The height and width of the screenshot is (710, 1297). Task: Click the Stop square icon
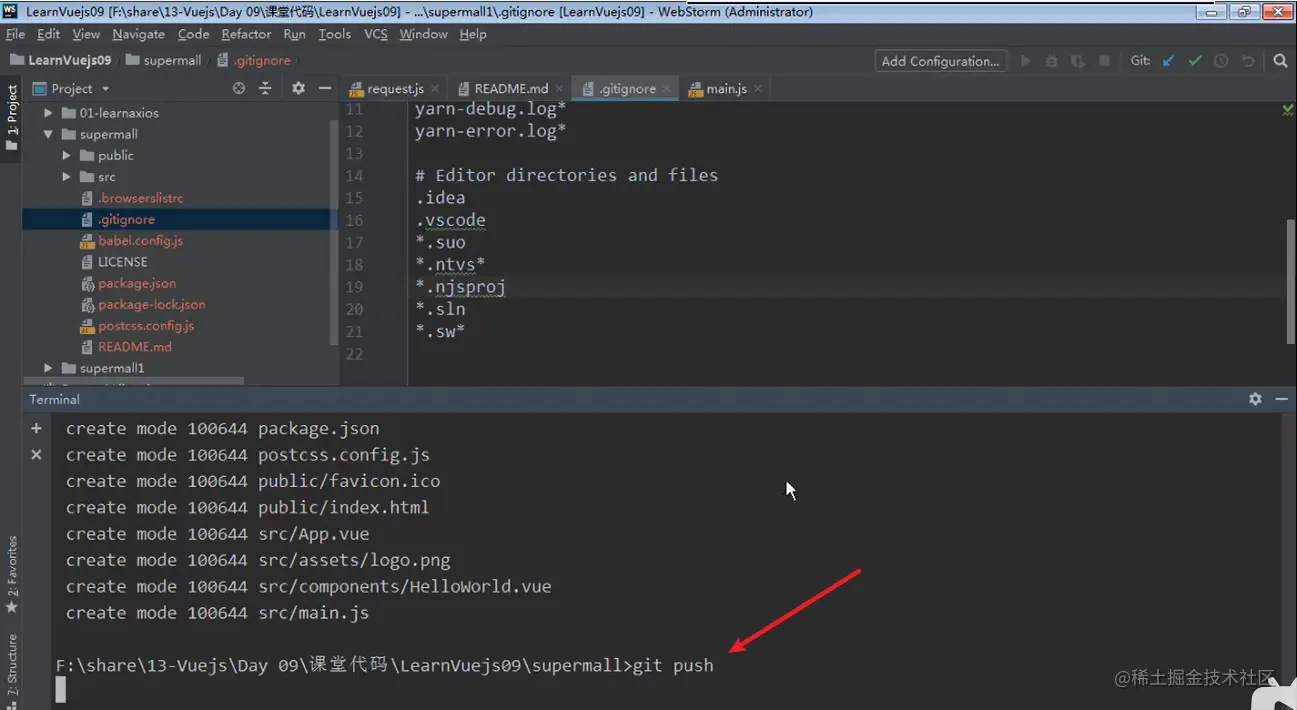(1104, 61)
